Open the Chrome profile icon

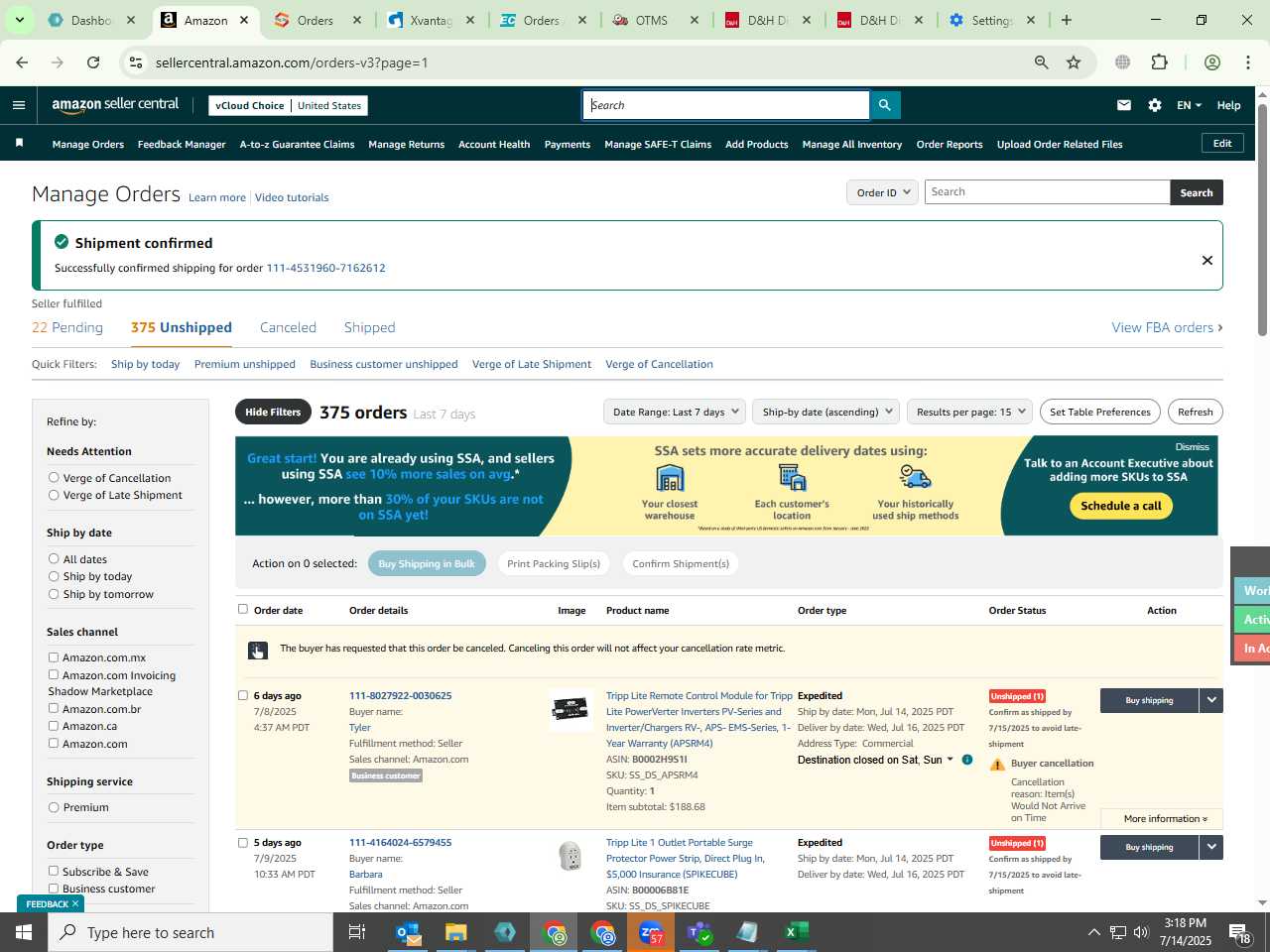(1211, 62)
